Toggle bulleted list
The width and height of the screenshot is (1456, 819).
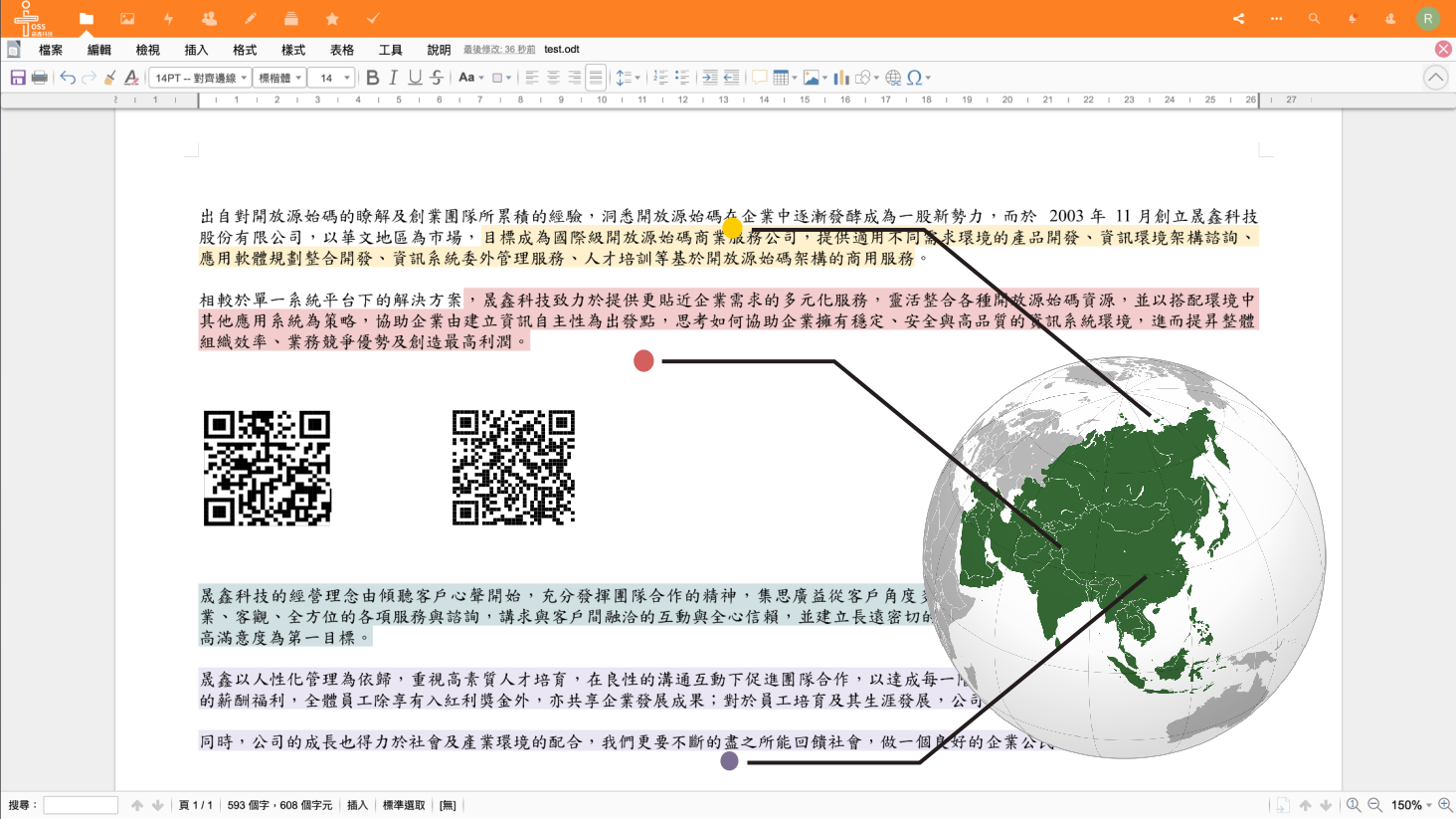pyautogui.click(x=682, y=78)
